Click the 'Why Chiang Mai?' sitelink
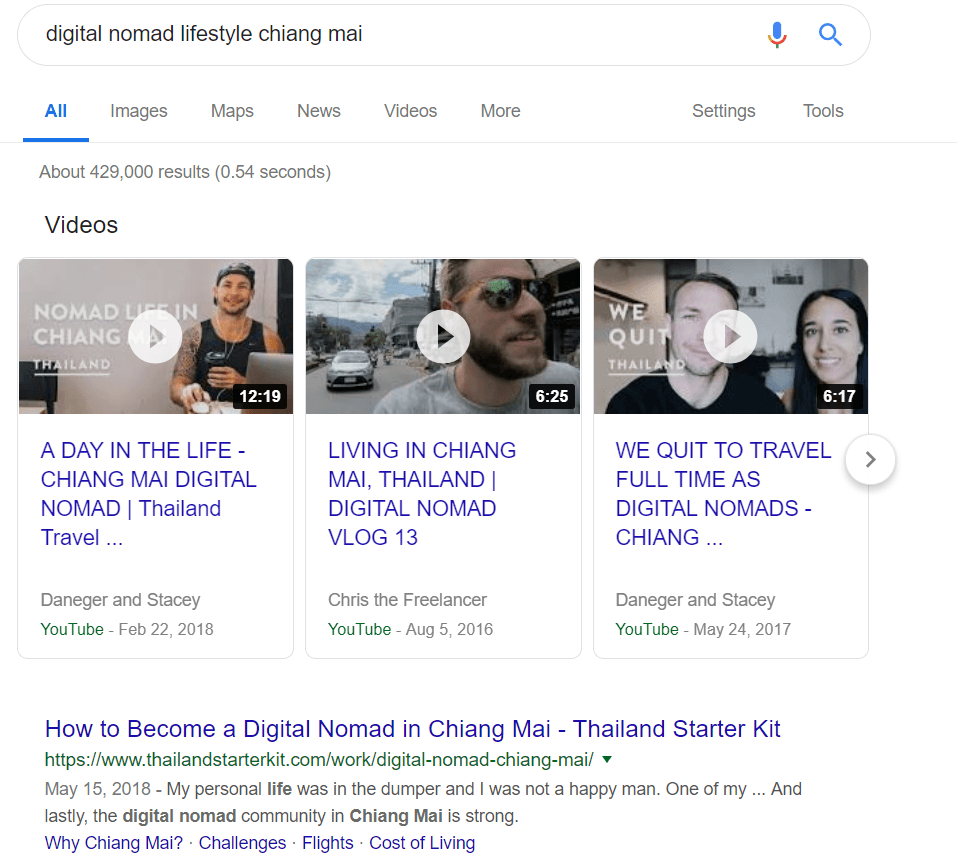Image resolution: width=957 pixels, height=864 pixels. 114,843
